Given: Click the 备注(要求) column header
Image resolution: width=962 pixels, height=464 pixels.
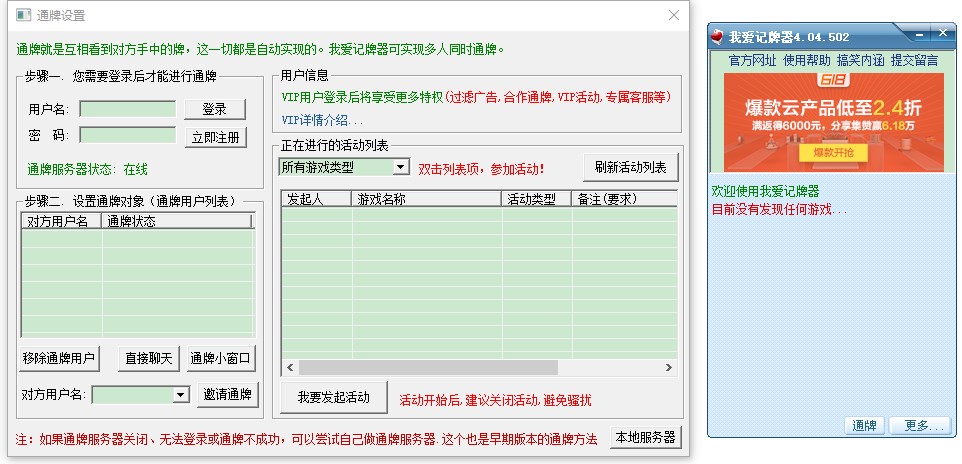Looking at the screenshot, I should pos(625,199).
